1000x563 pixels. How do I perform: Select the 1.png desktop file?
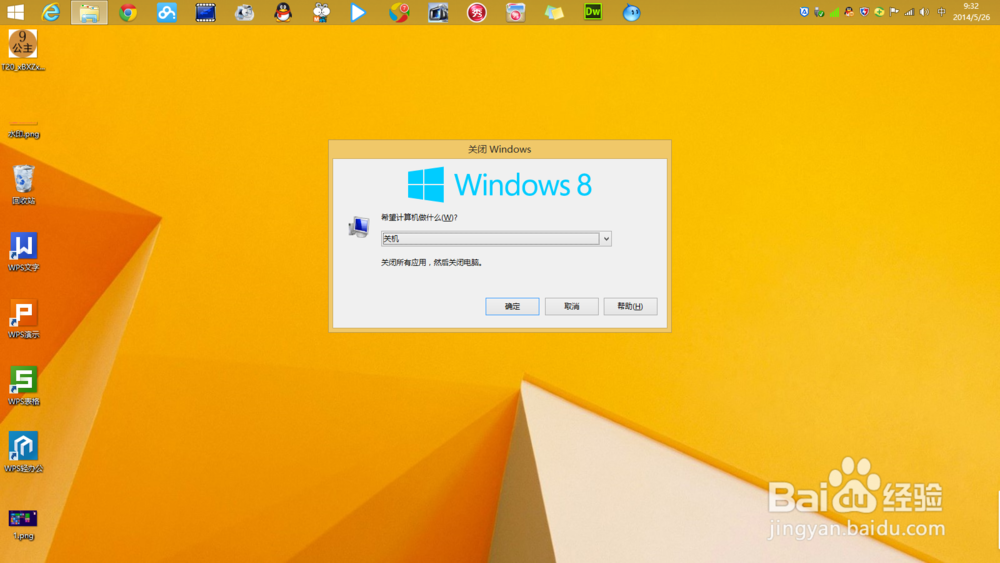(x=23, y=525)
